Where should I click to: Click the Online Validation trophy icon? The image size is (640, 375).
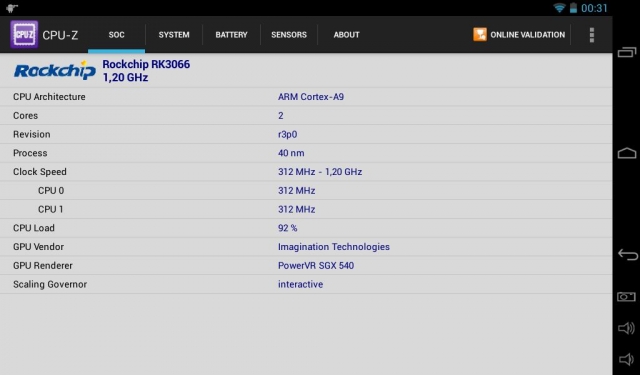(480, 35)
